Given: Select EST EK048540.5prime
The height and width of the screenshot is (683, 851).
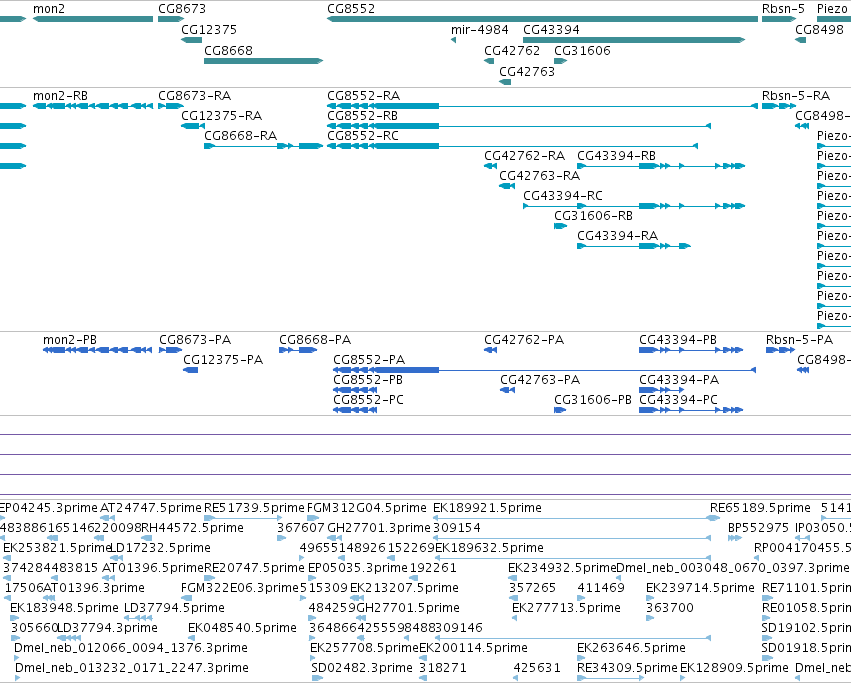Looking at the screenshot, I should 242,628.
